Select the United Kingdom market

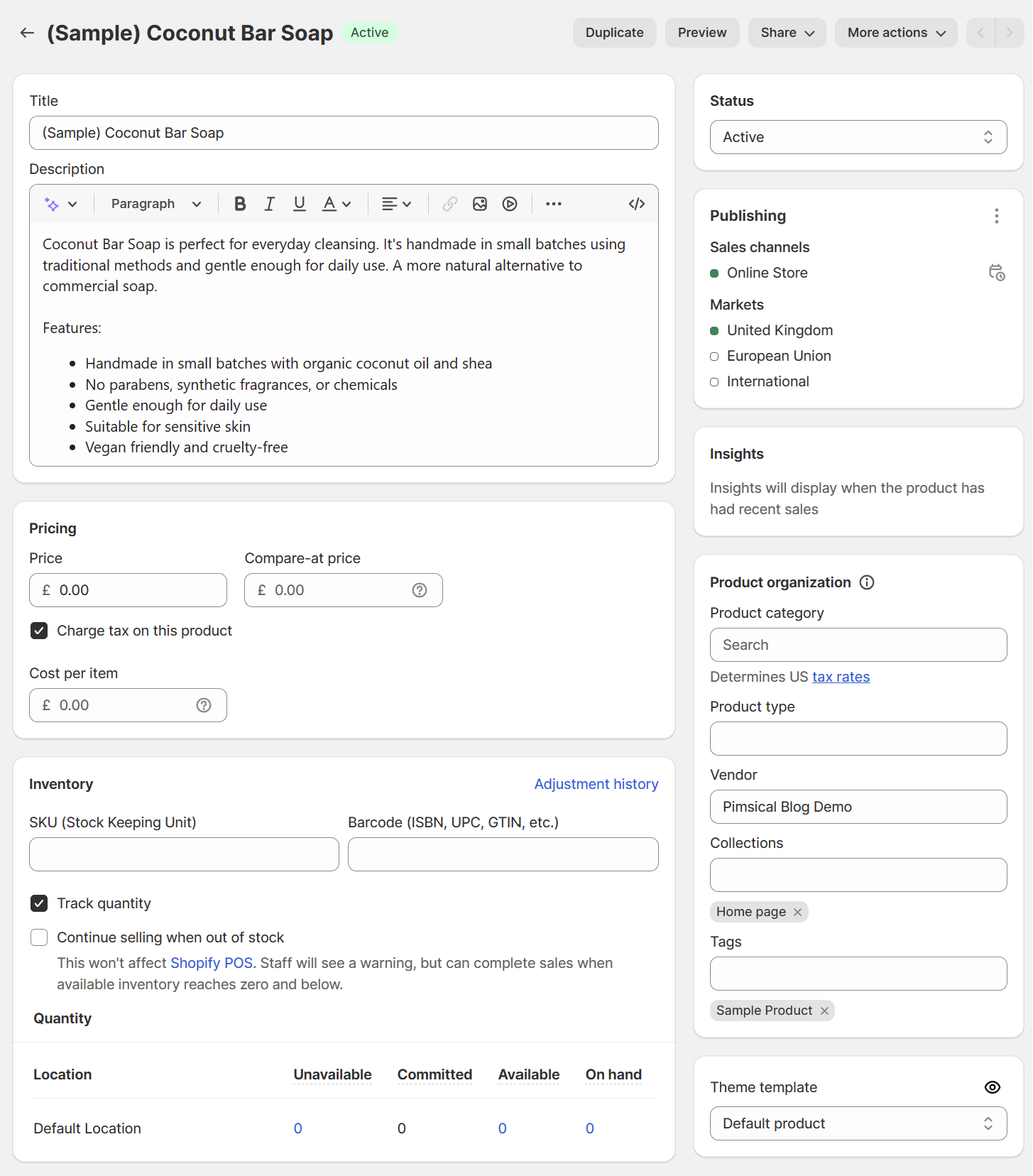pos(780,330)
